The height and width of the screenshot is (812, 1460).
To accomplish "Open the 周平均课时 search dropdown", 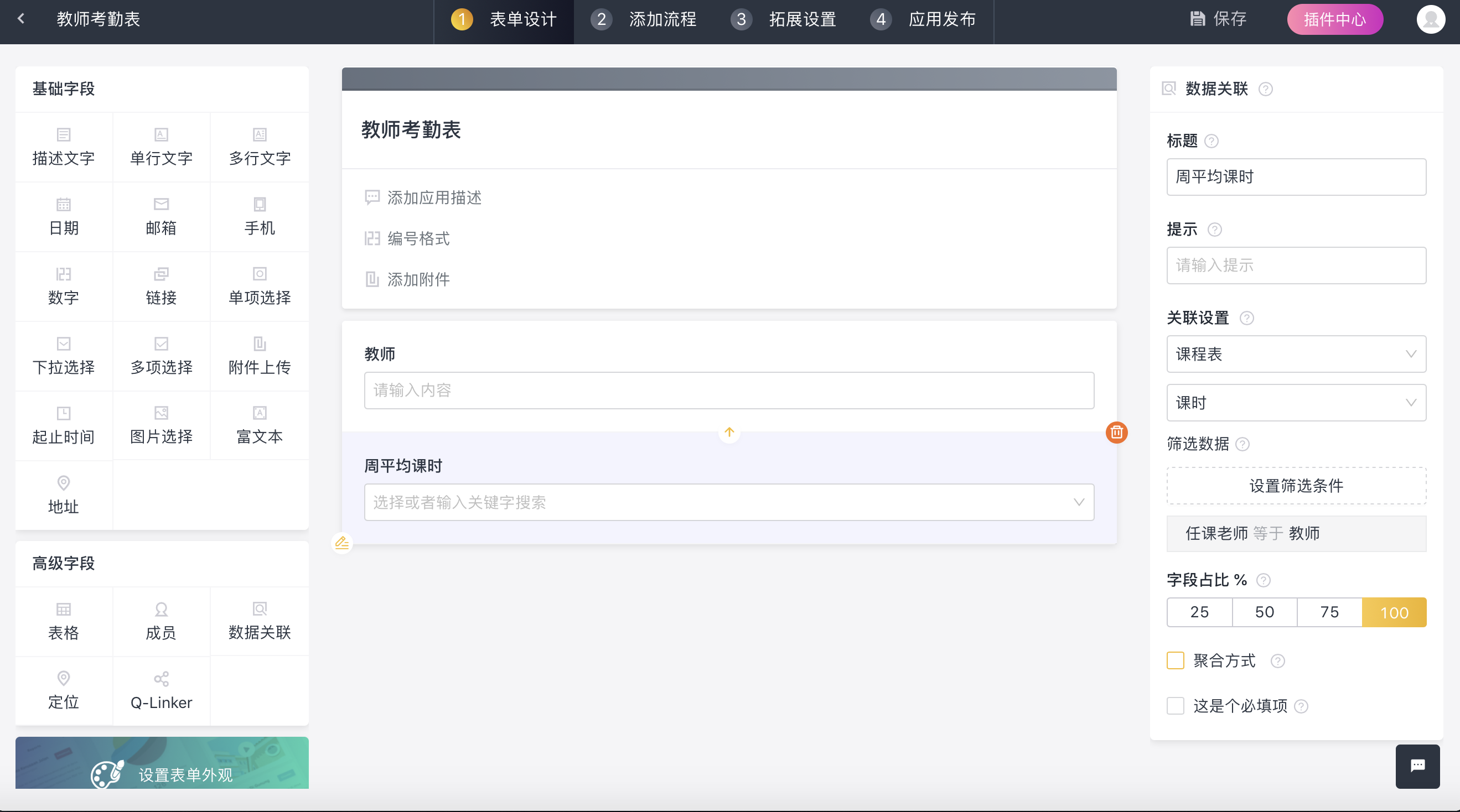I will pyautogui.click(x=728, y=502).
